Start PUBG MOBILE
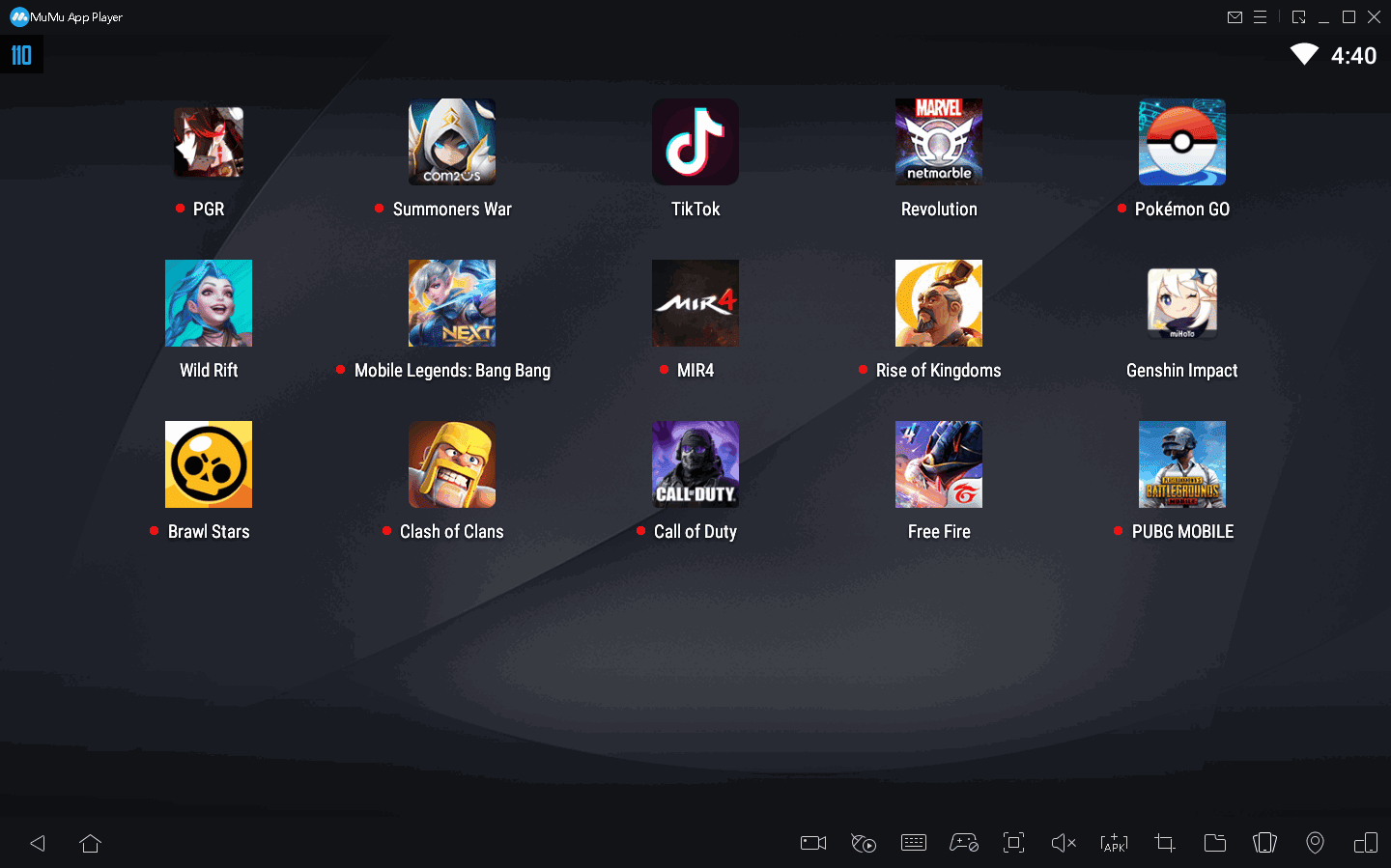Screen dimensions: 1391x868 pyautogui.click(x=1182, y=464)
